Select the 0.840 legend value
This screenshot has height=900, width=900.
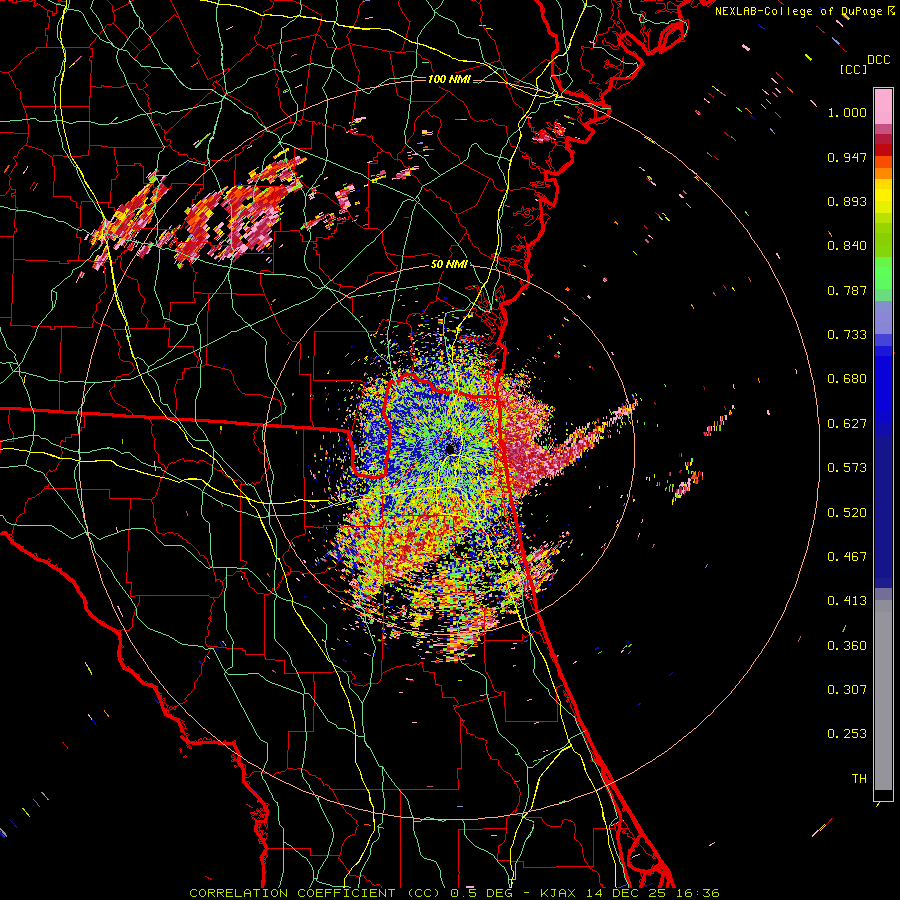click(847, 246)
